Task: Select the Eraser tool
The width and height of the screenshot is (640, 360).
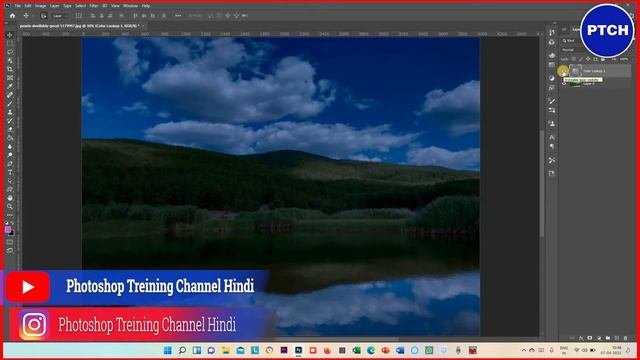Action: (10, 129)
